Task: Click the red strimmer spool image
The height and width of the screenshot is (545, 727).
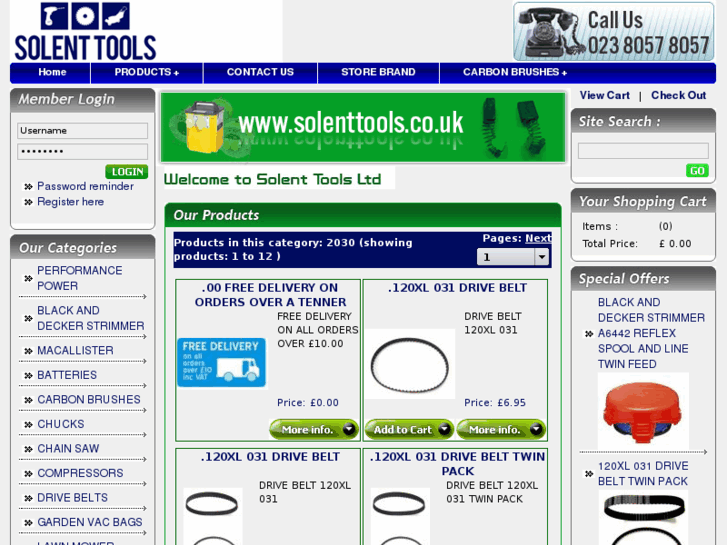Action: (643, 410)
